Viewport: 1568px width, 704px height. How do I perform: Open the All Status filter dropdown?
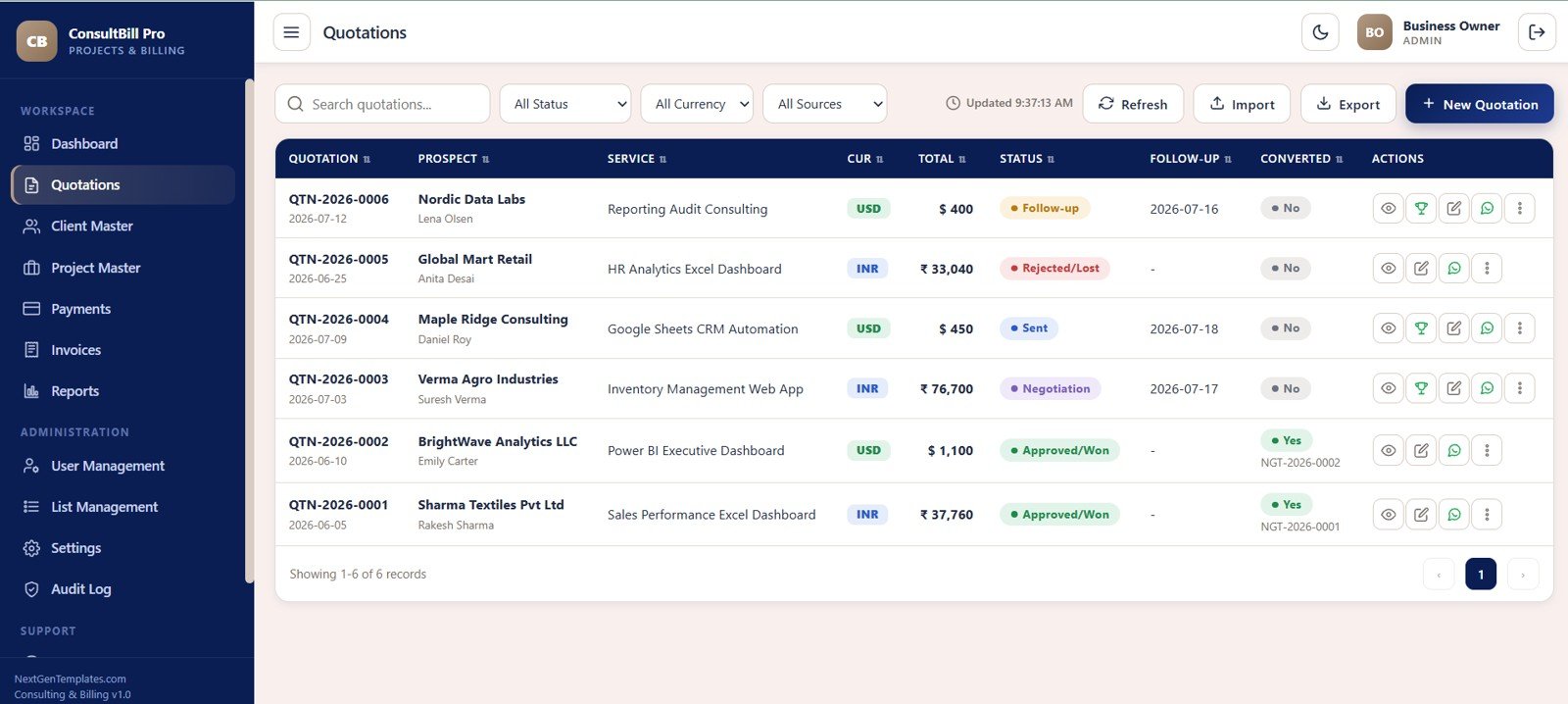coord(565,104)
